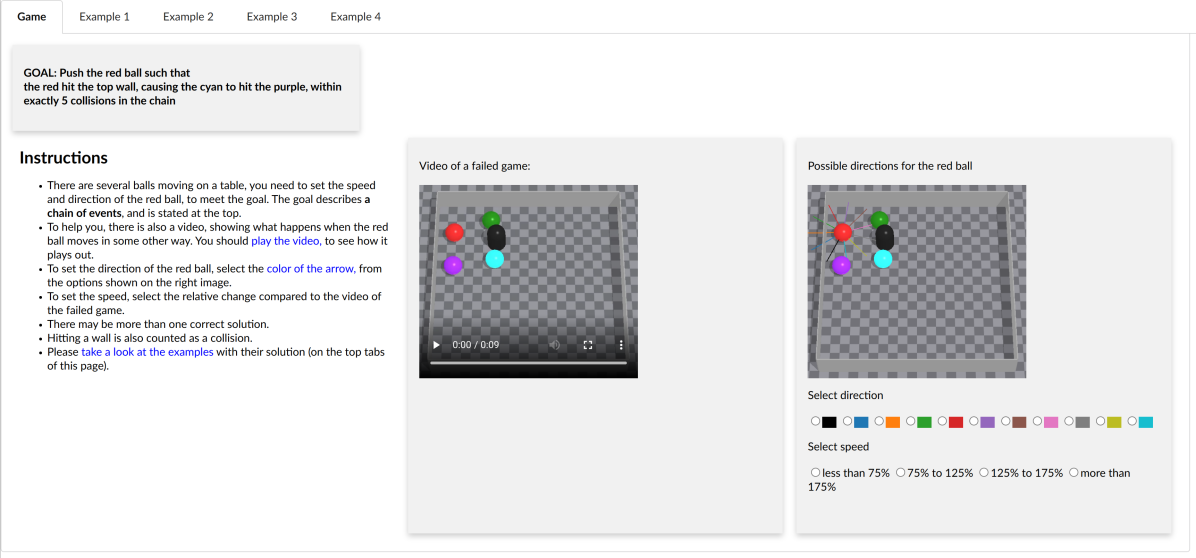1196x558 pixels.
Task: Select the gray direction radio button
Action: pyautogui.click(x=1069, y=421)
